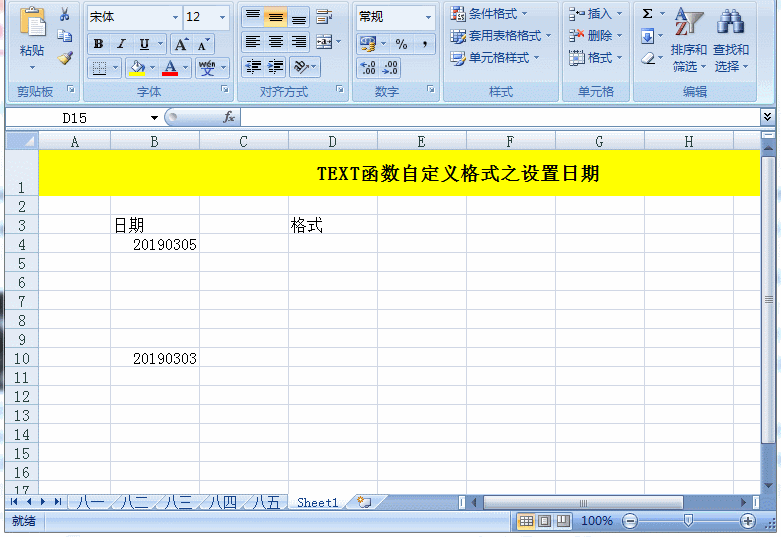
Task: Click the Copy icon
Action: (x=64, y=36)
